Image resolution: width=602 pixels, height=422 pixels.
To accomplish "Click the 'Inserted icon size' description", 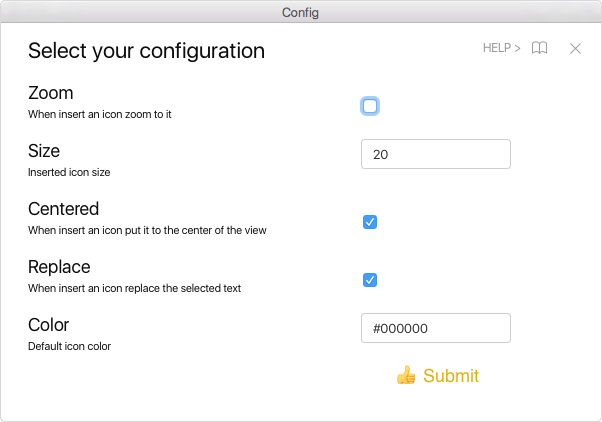I will tap(69, 172).
